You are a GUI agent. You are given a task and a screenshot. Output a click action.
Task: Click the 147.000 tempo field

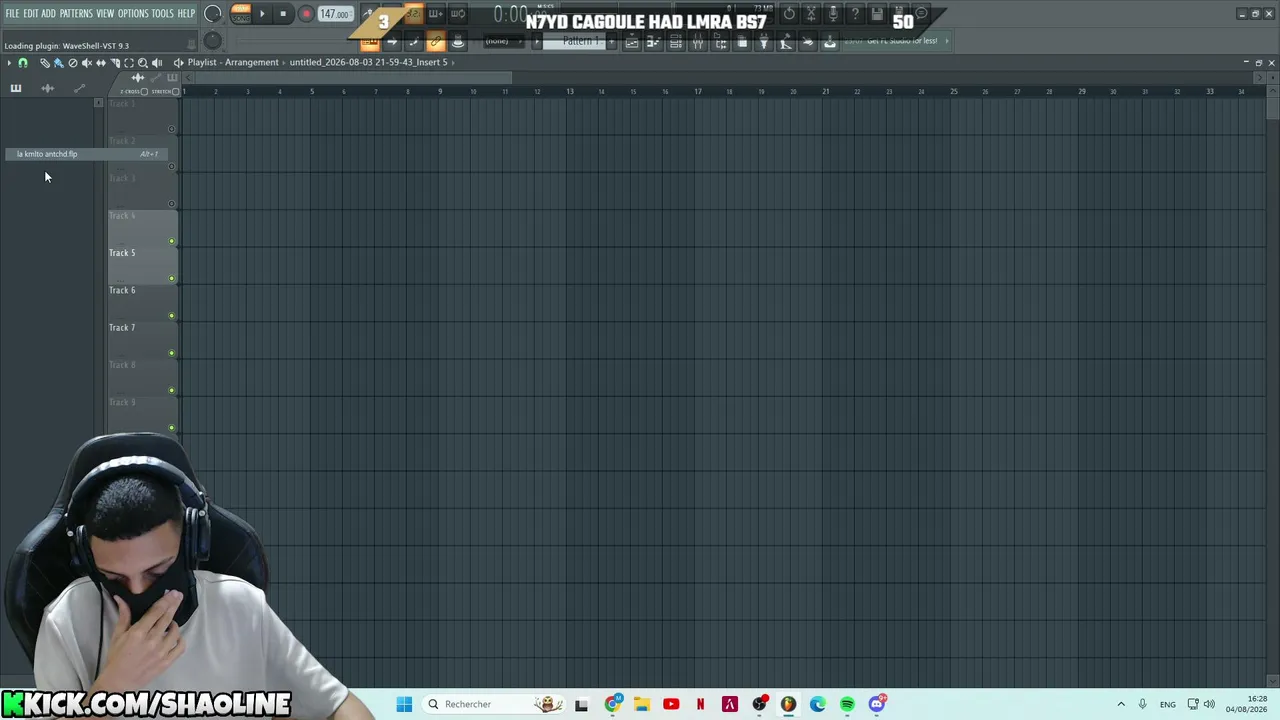click(334, 14)
